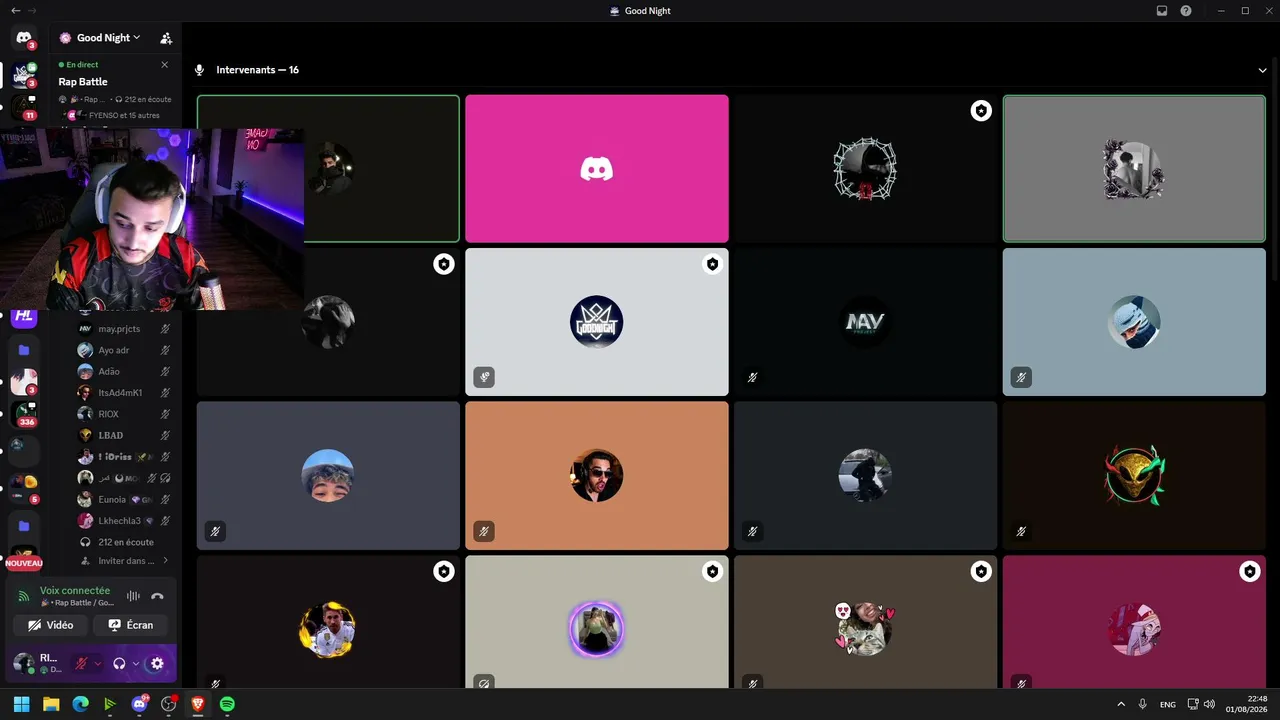Image resolution: width=1280 pixels, height=720 pixels.
Task: Show the 212 en écoute listeners
Action: pos(124,542)
